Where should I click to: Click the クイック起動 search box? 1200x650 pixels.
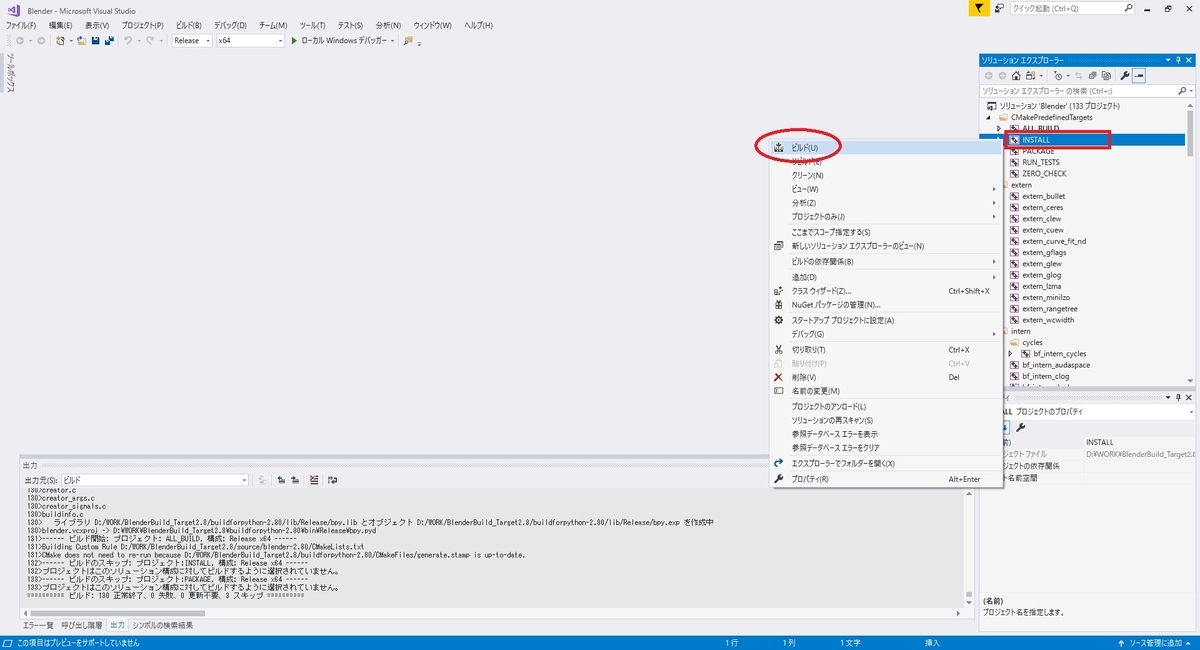pos(1071,8)
